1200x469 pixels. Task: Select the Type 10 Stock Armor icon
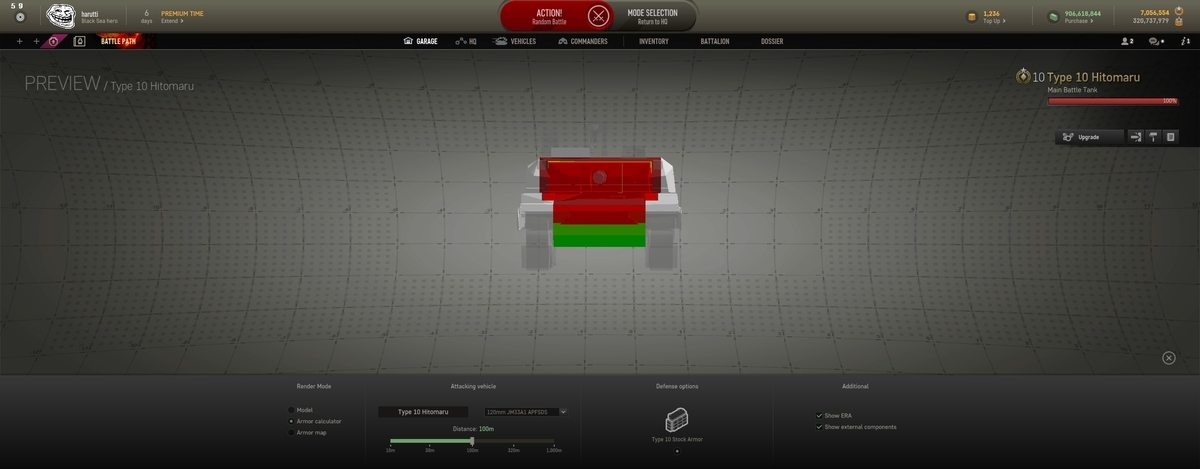(x=676, y=420)
